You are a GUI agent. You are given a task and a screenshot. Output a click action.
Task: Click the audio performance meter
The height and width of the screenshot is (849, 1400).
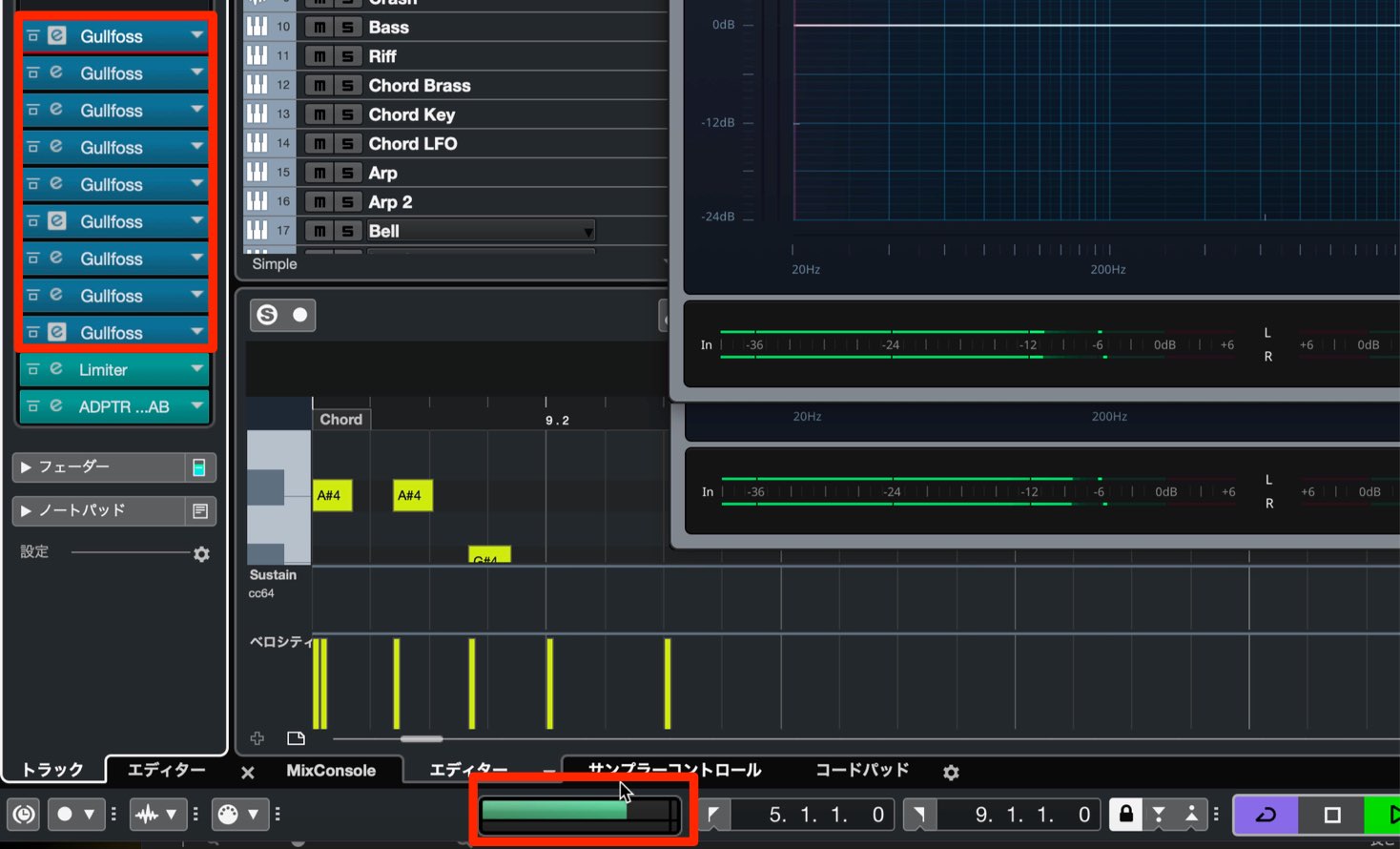[580, 814]
